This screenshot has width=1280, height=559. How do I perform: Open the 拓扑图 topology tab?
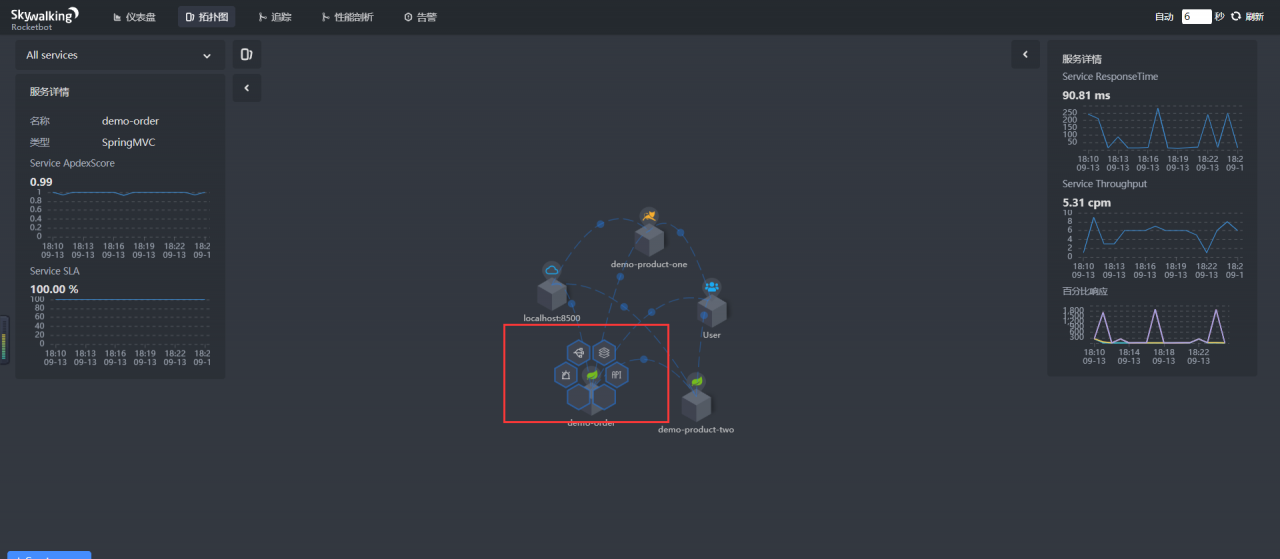pyautogui.click(x=207, y=17)
